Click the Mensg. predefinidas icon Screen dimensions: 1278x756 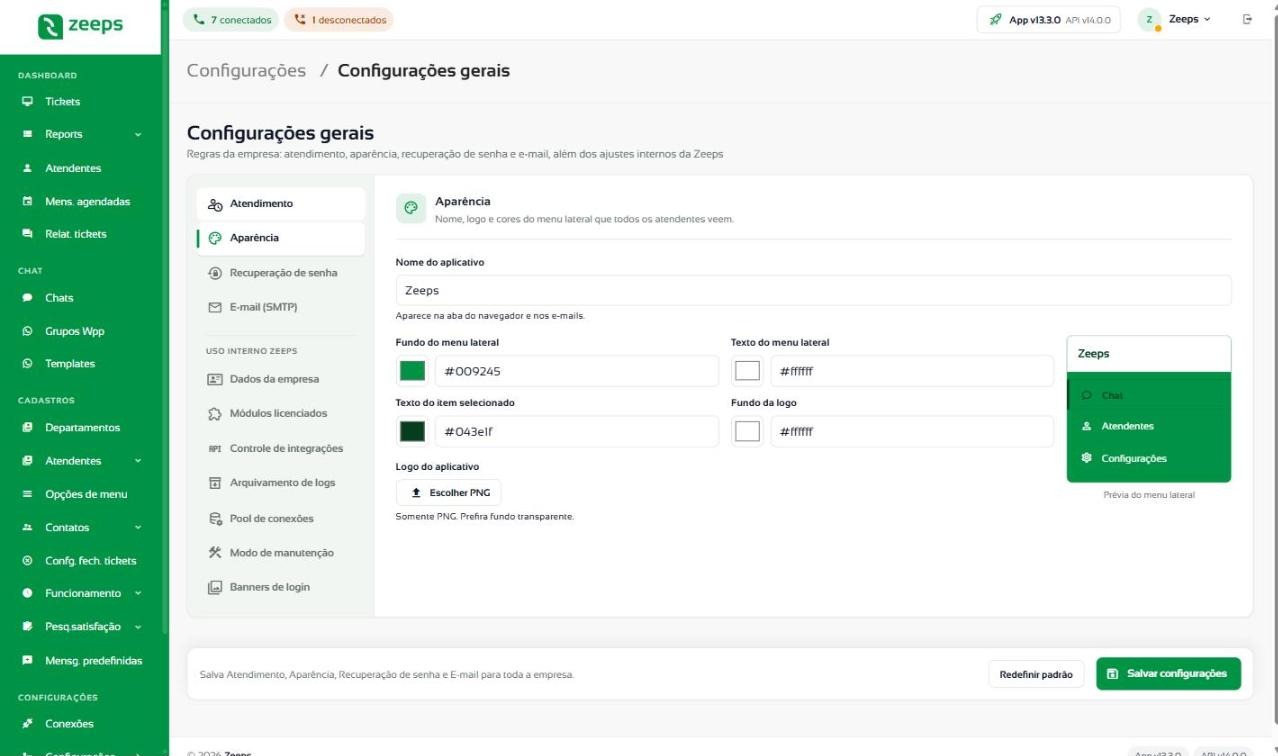click(x=27, y=660)
